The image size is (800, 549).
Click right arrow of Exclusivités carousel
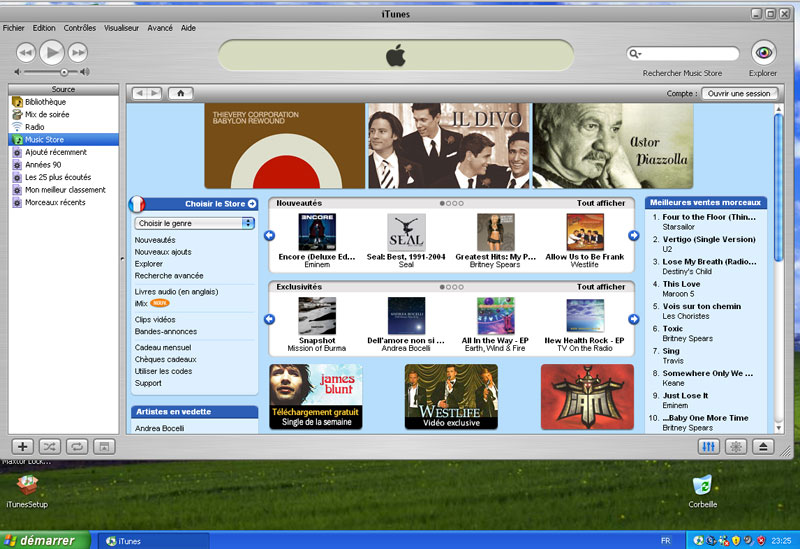point(634,319)
